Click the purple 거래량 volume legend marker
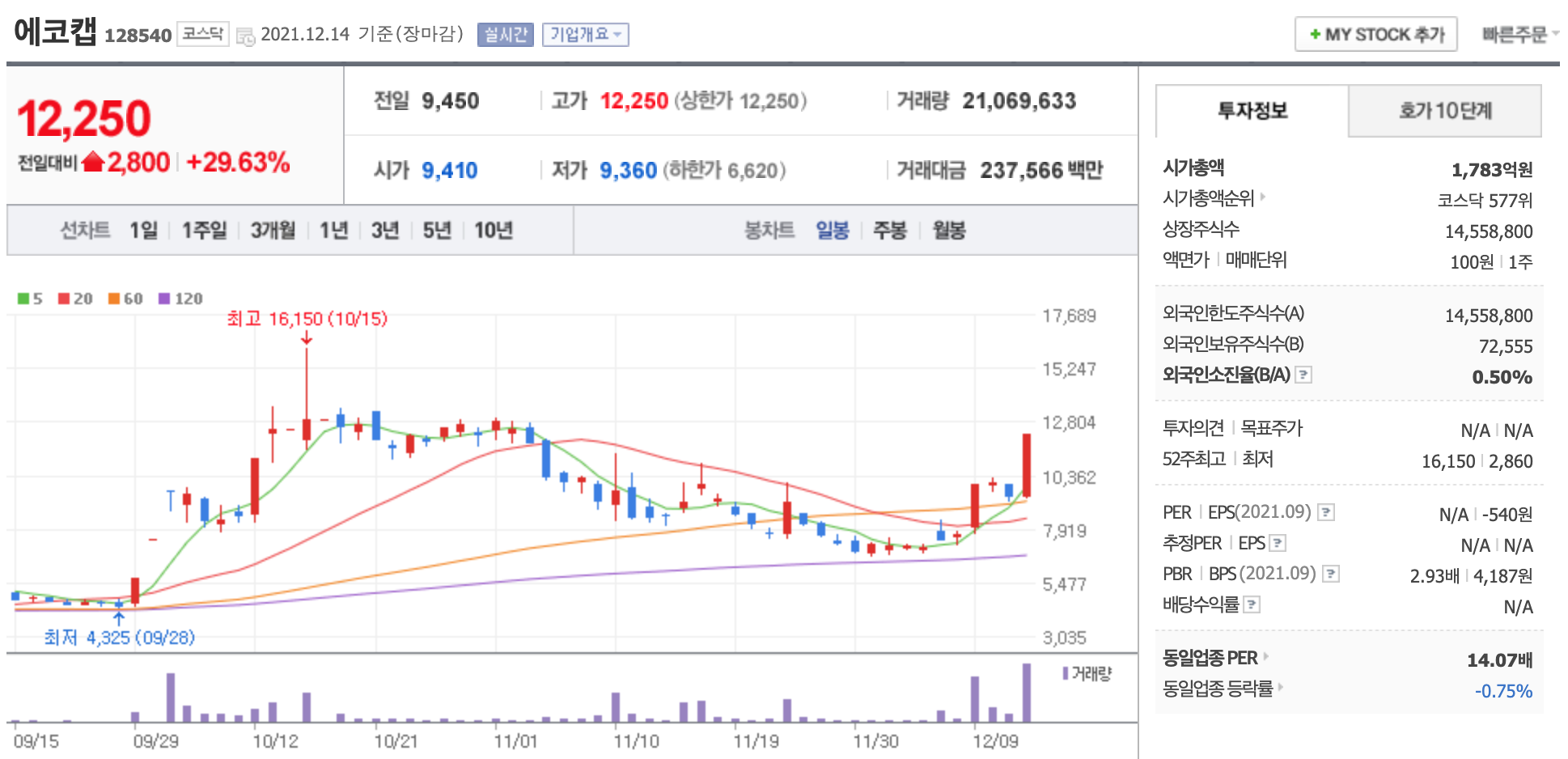This screenshot has height=759, width=1568. tap(1066, 673)
